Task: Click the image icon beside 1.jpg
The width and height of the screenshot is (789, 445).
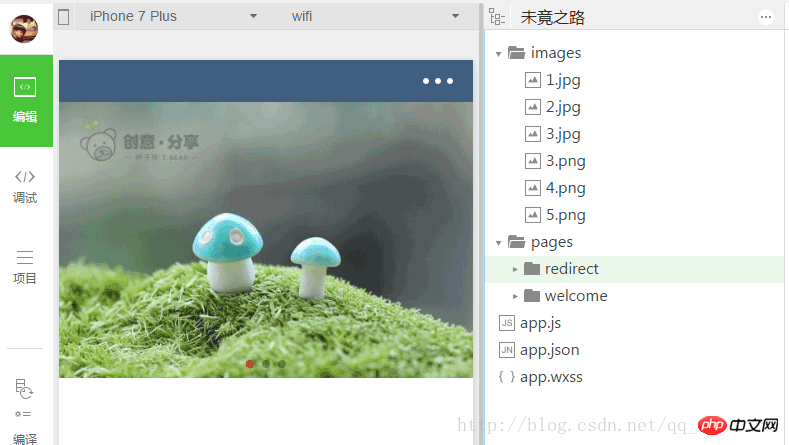Action: pos(532,80)
